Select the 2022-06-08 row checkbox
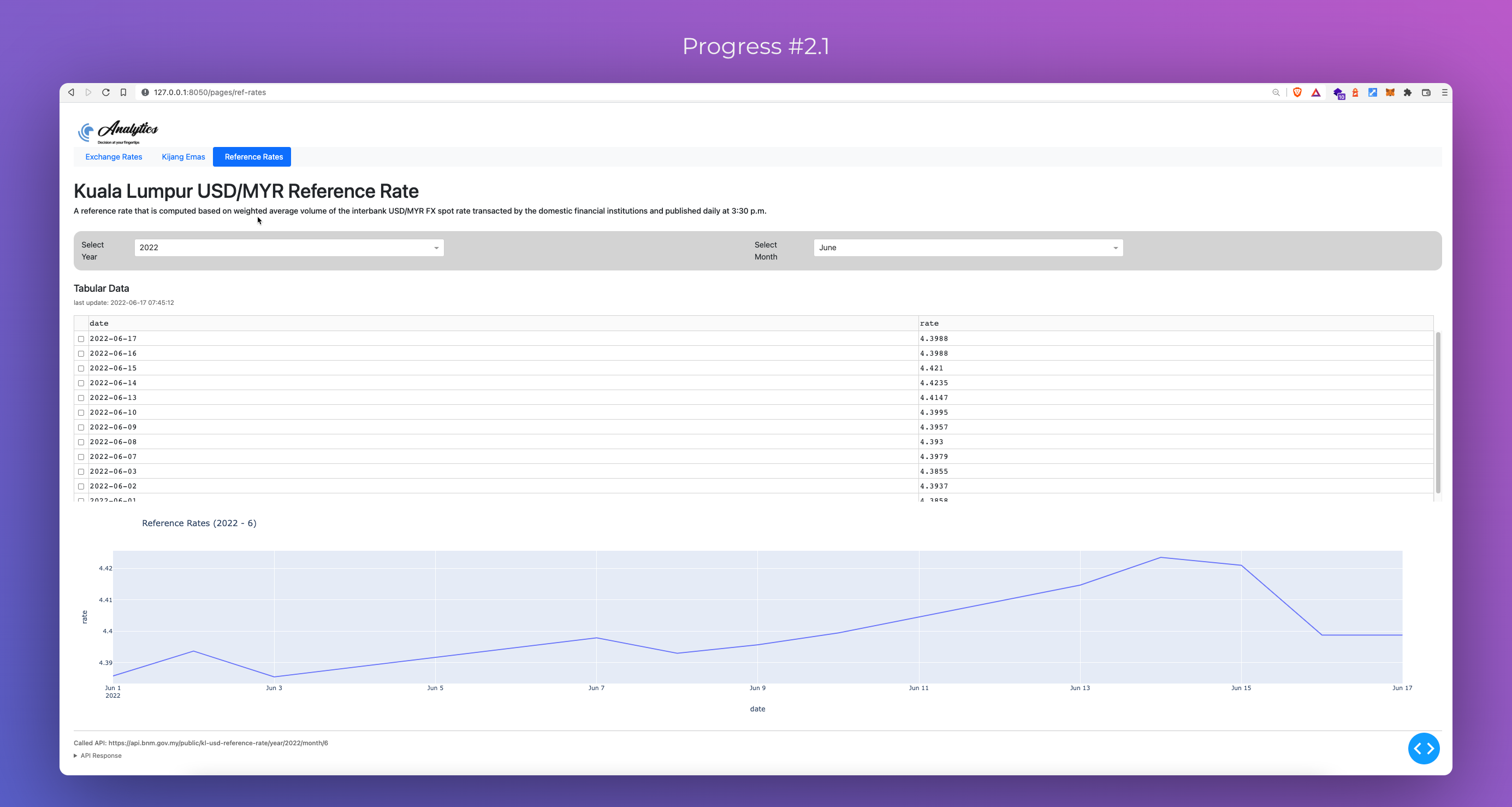The width and height of the screenshot is (1512, 807). pos(81,442)
